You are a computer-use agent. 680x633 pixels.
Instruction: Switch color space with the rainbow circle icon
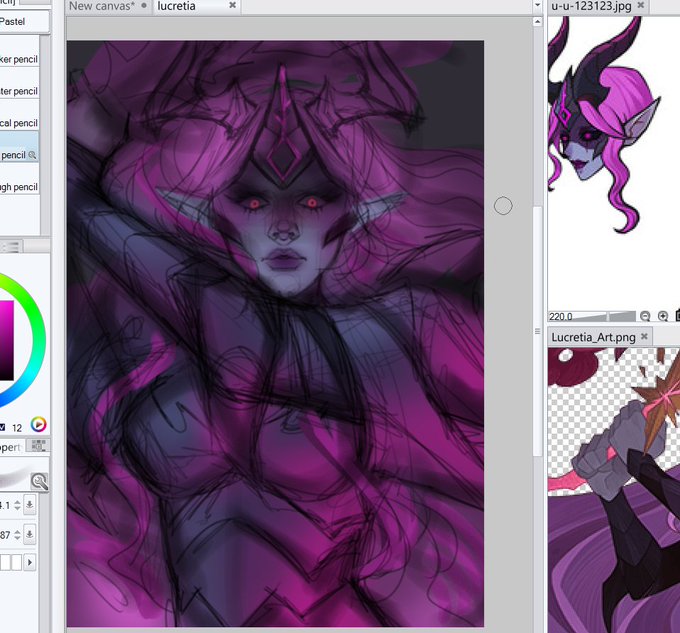coord(38,424)
